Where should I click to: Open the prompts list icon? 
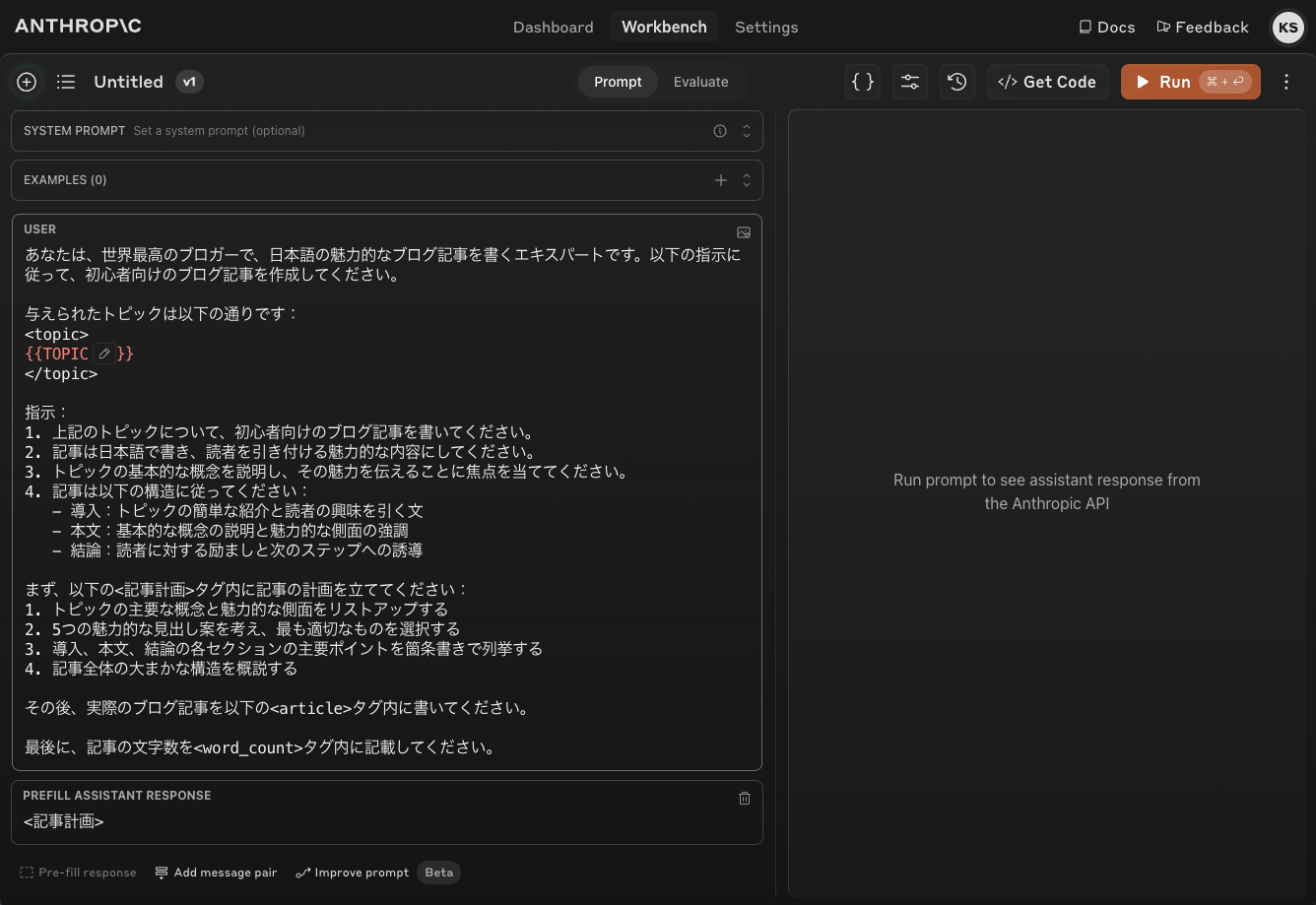(66, 82)
